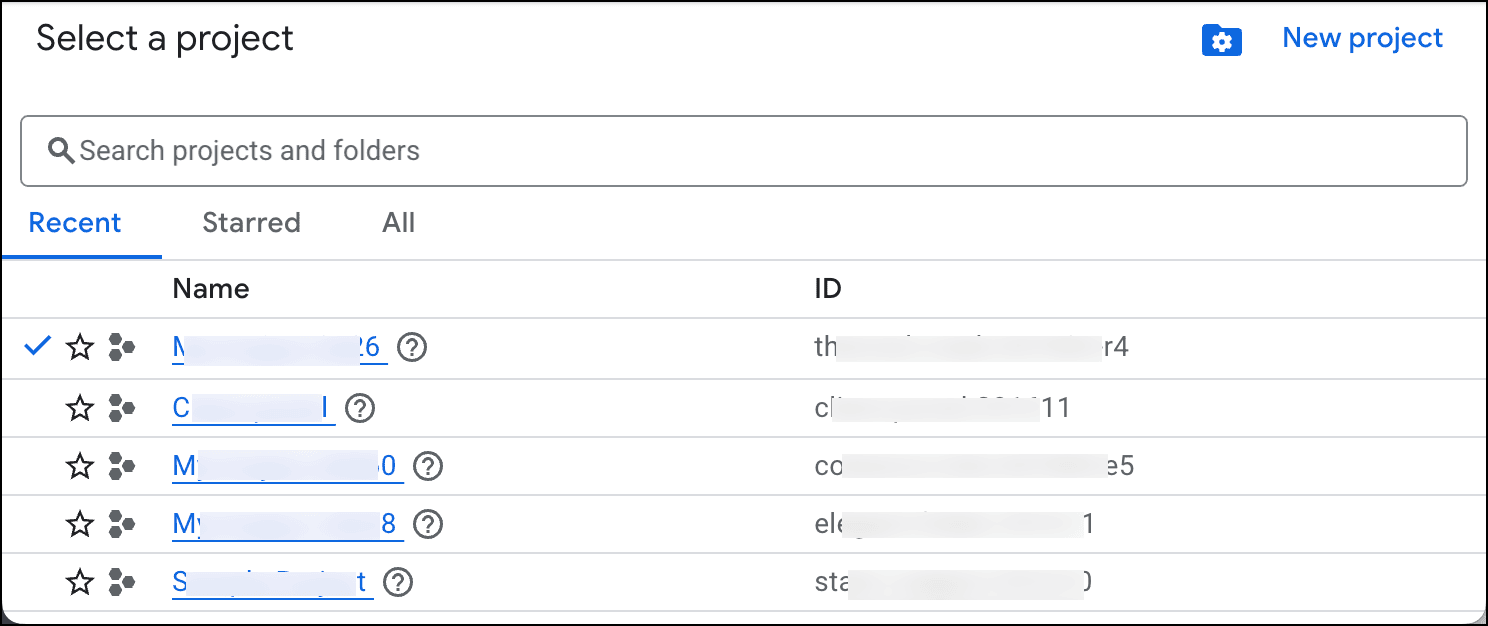This screenshot has height=626, width=1488.
Task: Open the All tab
Action: tap(398, 222)
